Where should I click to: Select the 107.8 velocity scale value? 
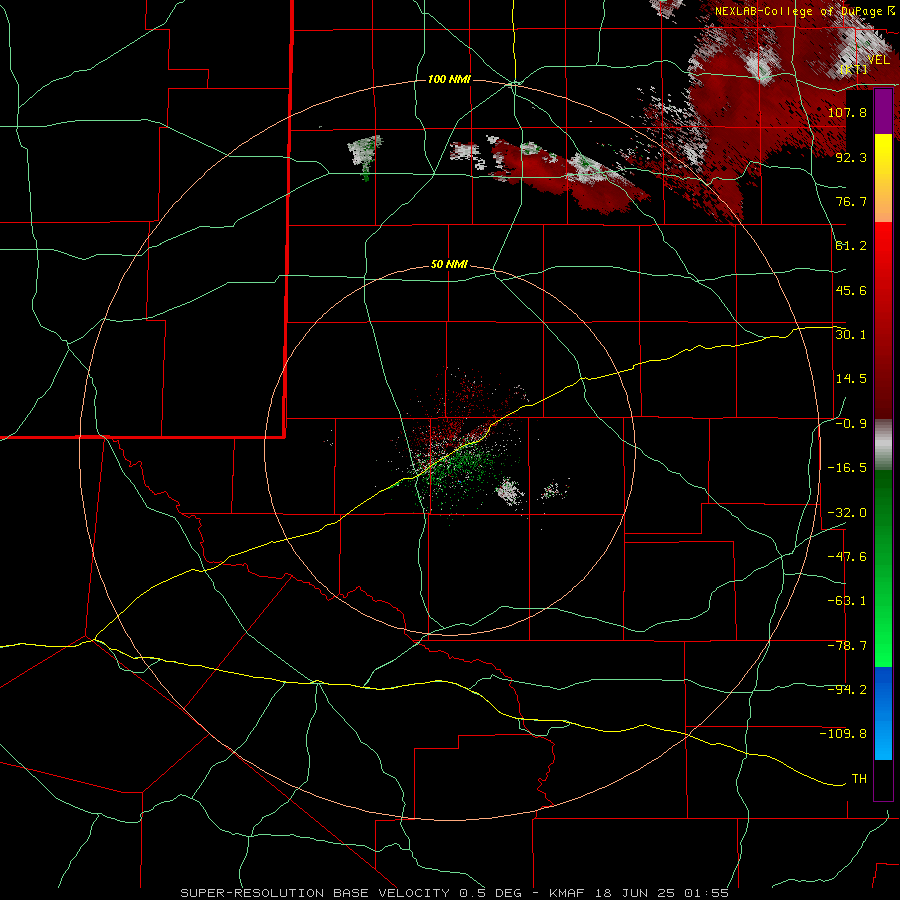click(x=847, y=112)
